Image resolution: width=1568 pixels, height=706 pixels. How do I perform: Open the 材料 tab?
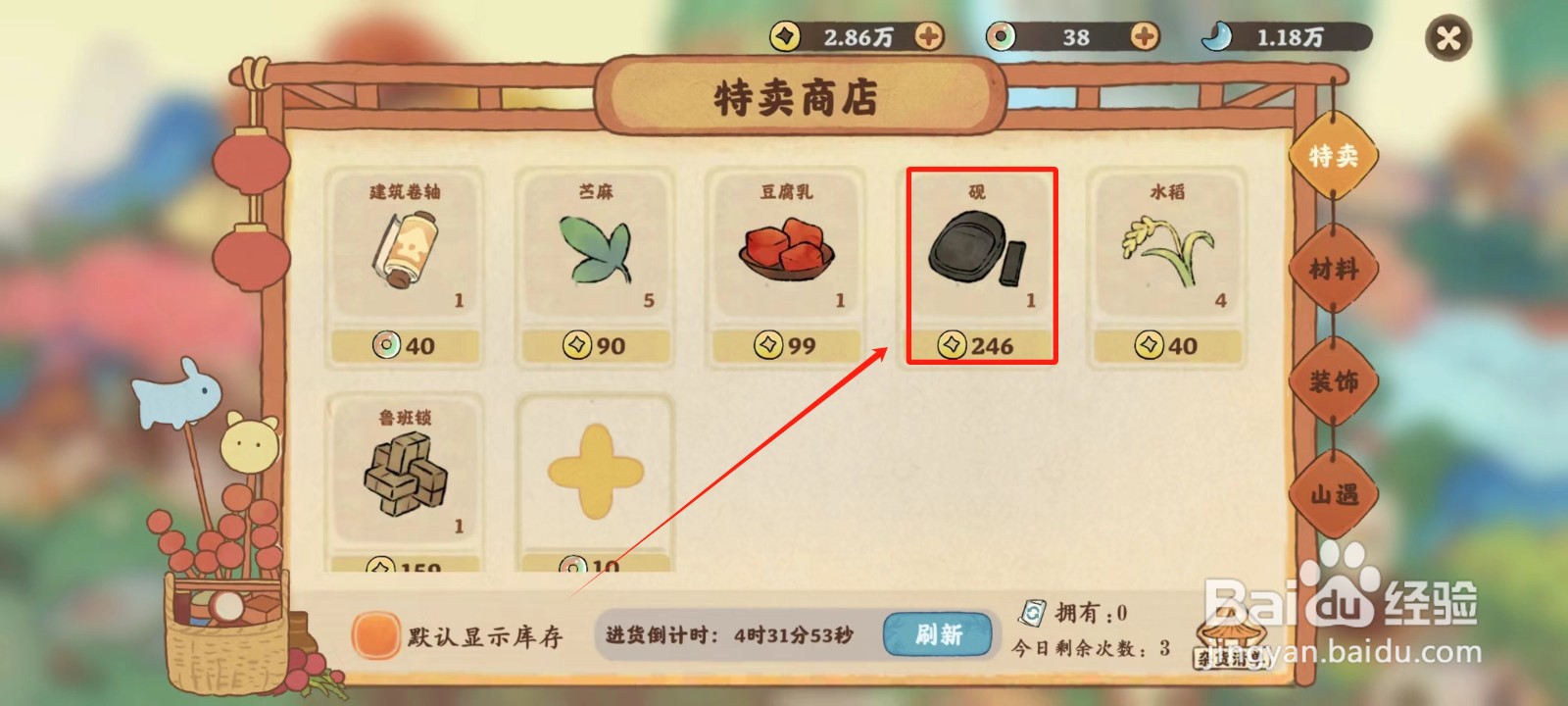click(1334, 269)
